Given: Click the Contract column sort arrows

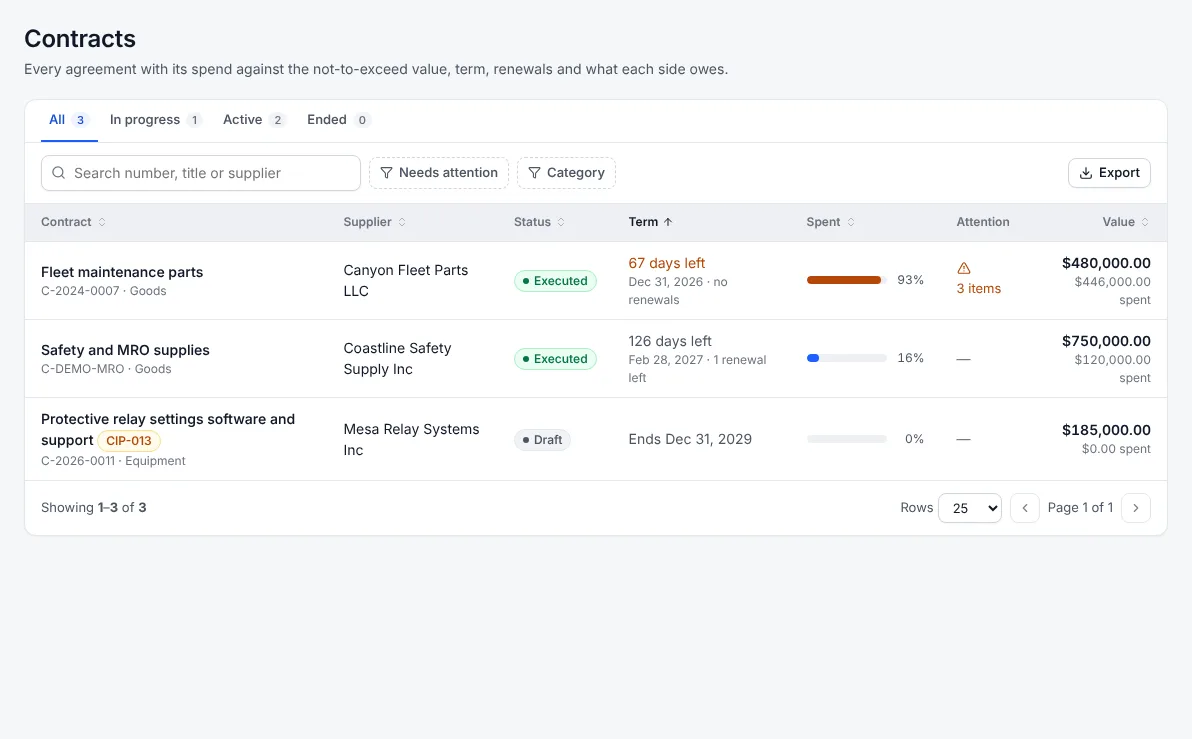Looking at the screenshot, I should [102, 222].
